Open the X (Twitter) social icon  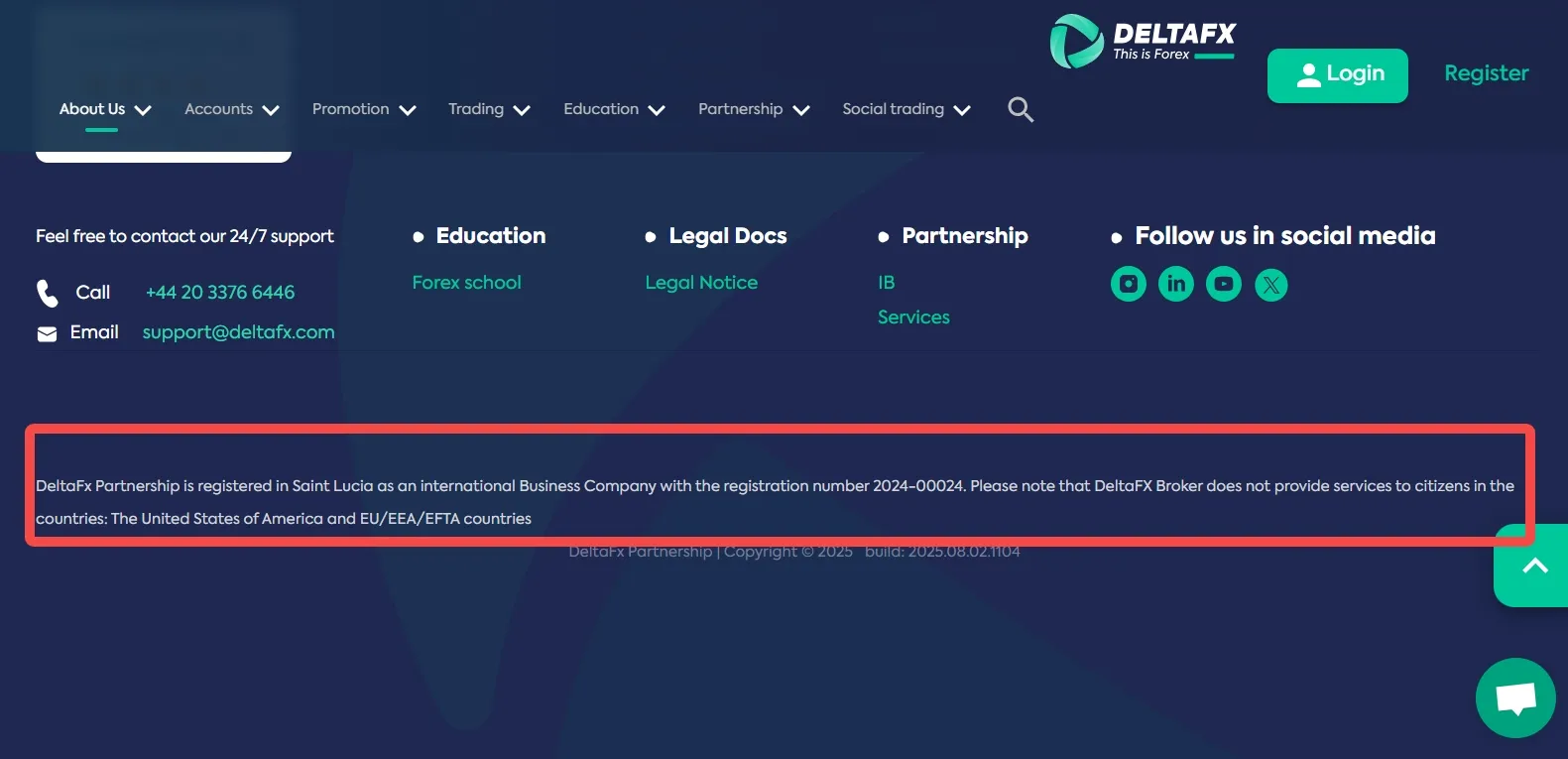click(x=1270, y=285)
